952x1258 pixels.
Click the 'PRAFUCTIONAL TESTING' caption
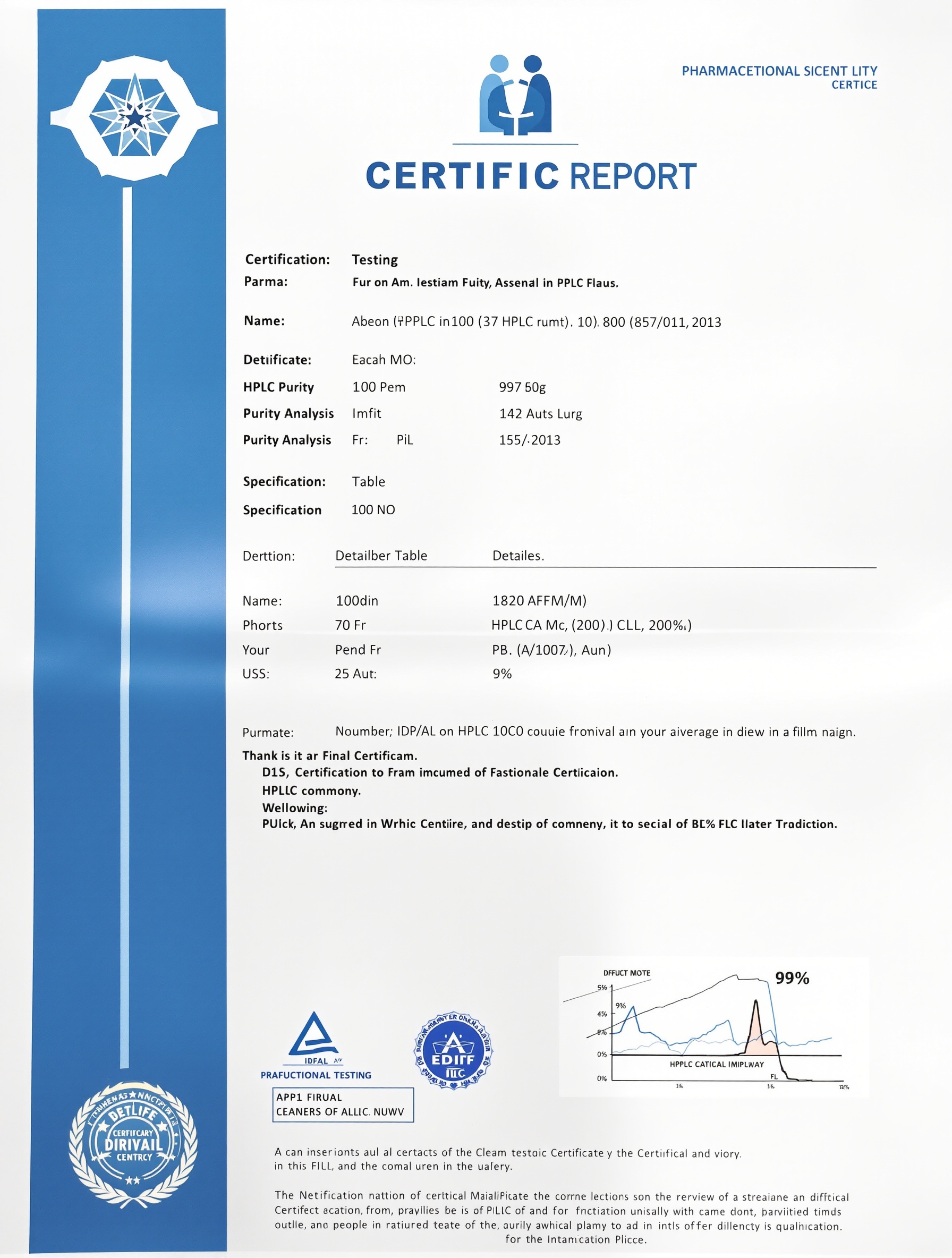316,1075
